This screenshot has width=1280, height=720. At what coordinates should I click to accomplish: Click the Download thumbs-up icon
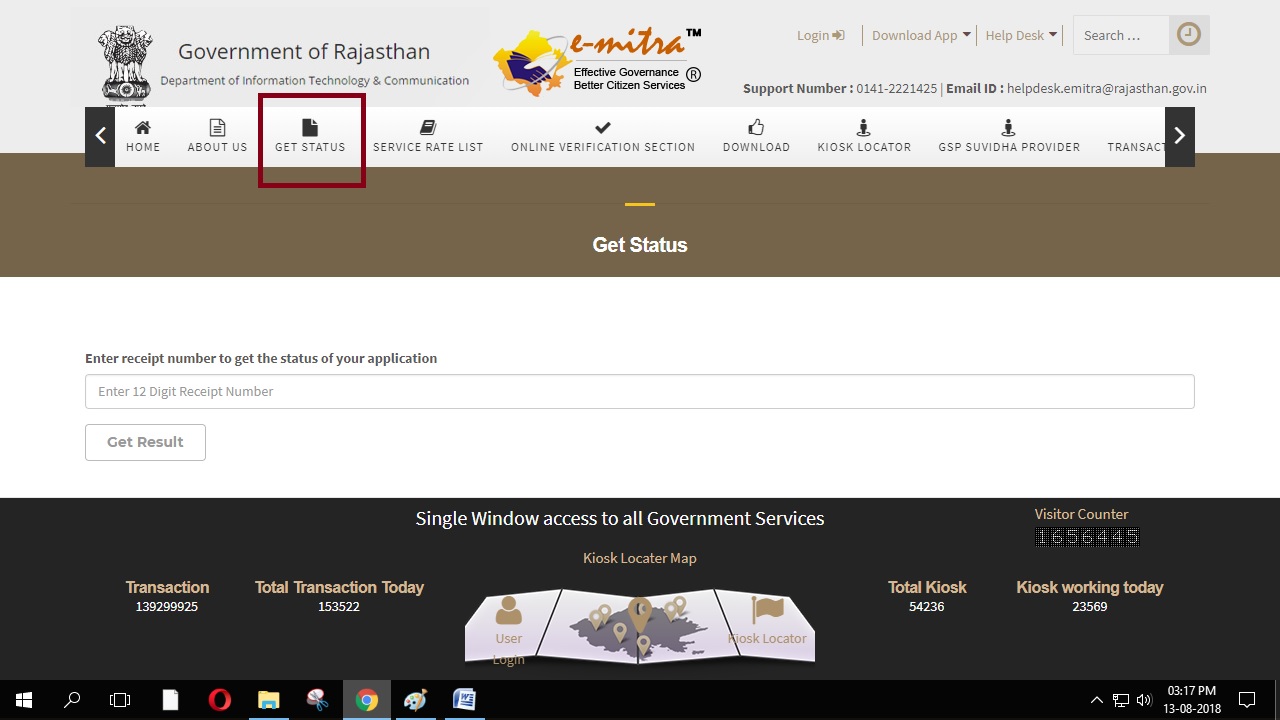756,128
